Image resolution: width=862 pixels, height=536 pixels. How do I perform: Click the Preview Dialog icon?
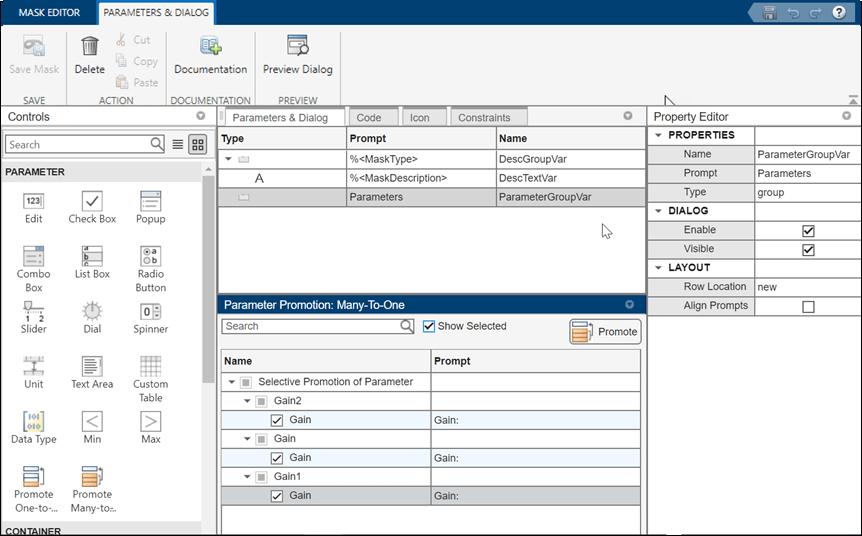[x=297, y=47]
